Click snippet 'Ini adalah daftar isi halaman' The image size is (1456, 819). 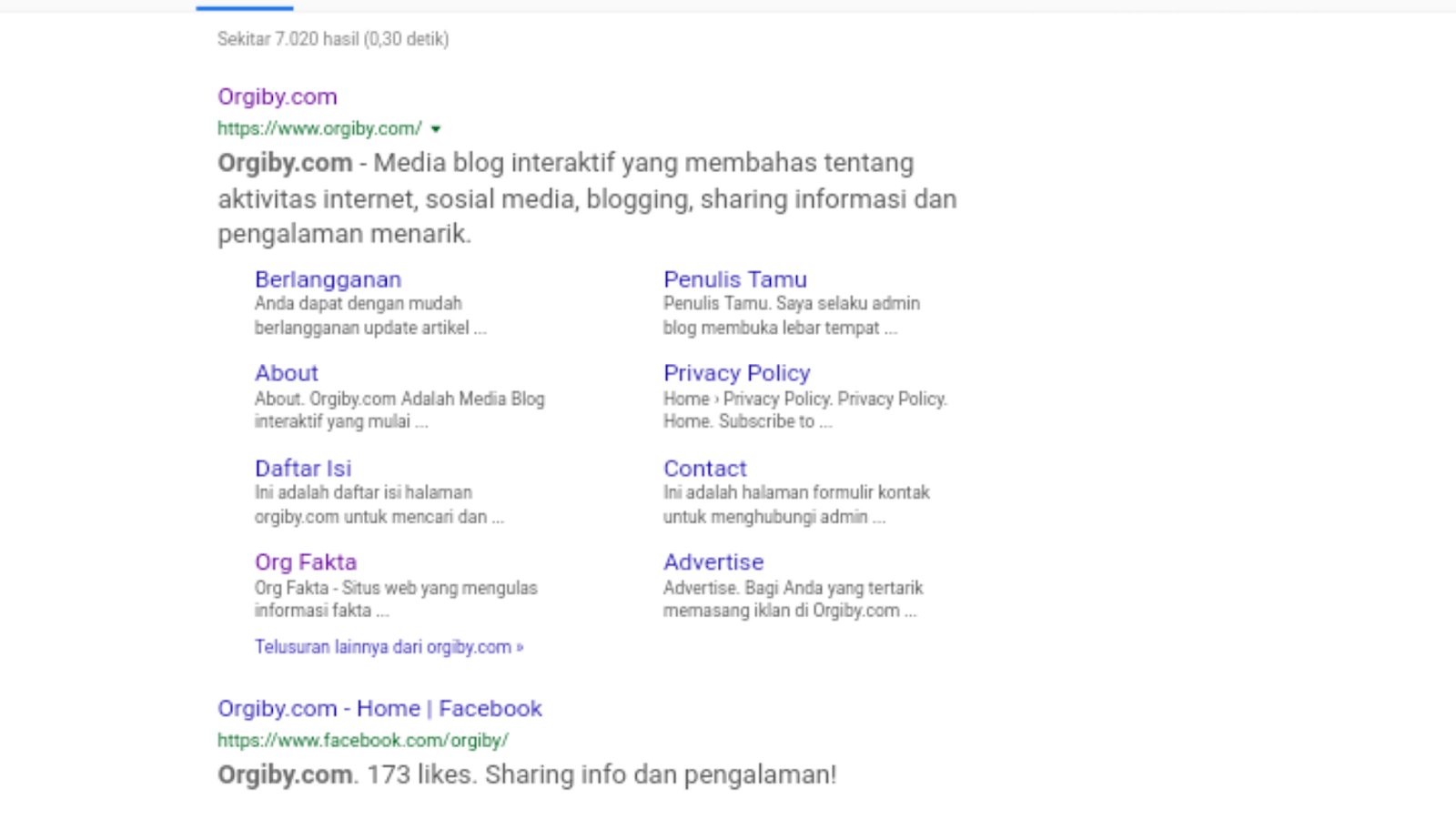(x=363, y=492)
